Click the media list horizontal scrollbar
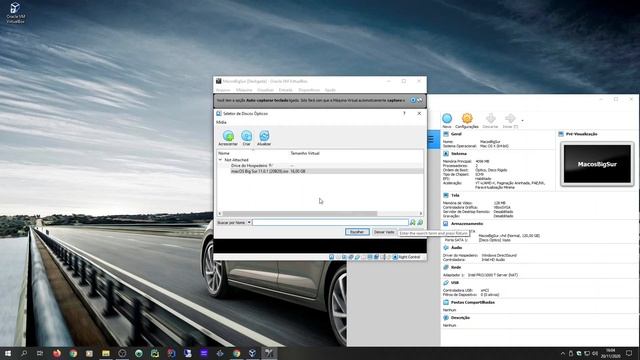 click(300, 213)
